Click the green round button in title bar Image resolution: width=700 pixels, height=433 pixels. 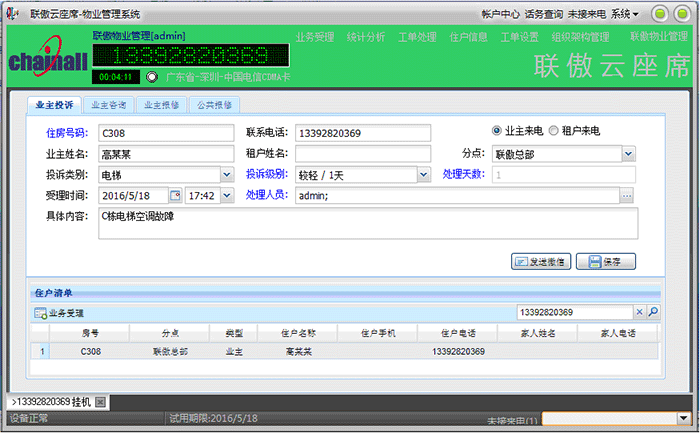coord(660,14)
